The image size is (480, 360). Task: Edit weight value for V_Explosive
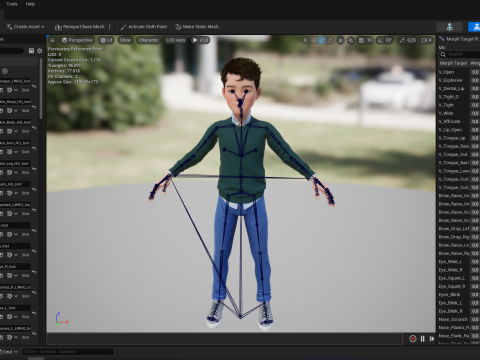coord(475,80)
